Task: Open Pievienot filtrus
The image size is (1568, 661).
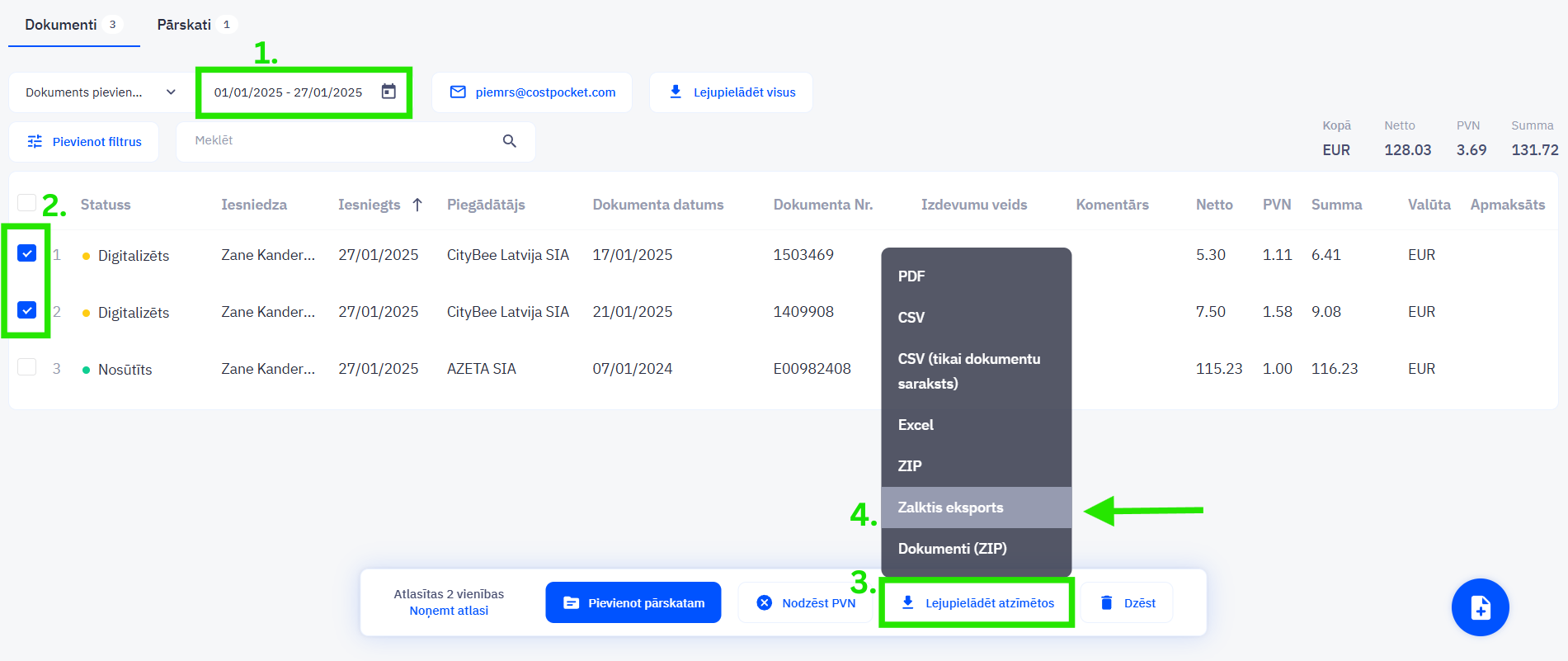Action: pyautogui.click(x=84, y=142)
